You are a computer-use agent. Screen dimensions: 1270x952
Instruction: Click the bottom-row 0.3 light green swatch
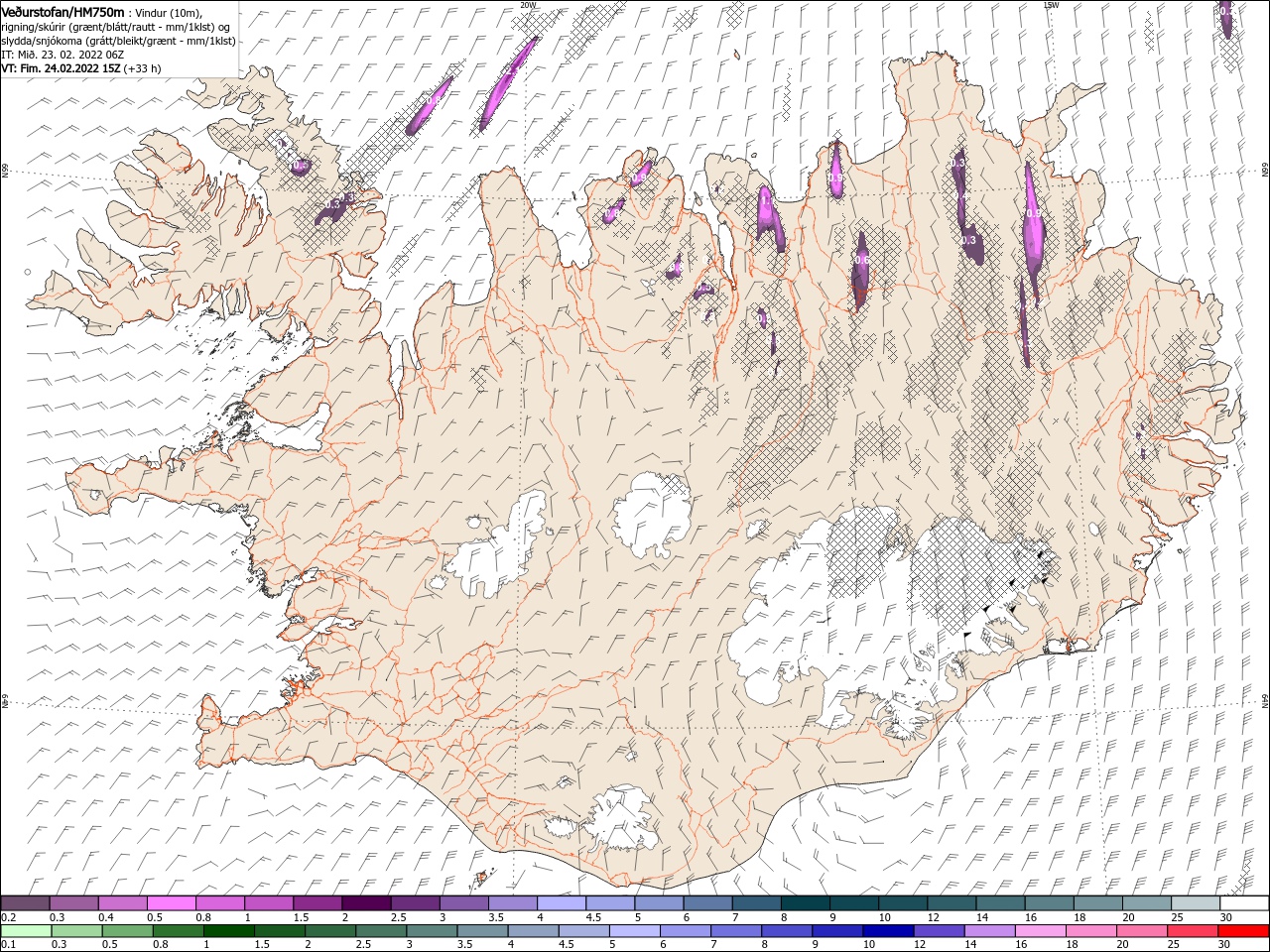[x=76, y=931]
